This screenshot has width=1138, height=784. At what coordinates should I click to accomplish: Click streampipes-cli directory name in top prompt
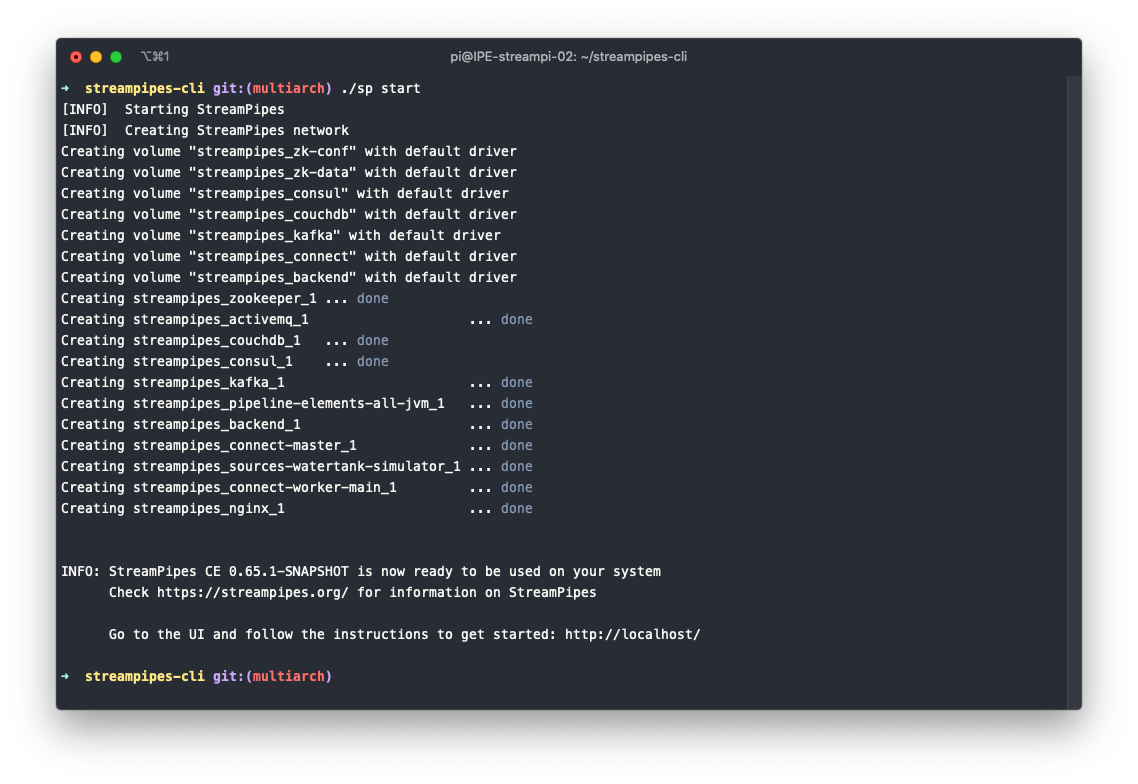(x=144, y=88)
